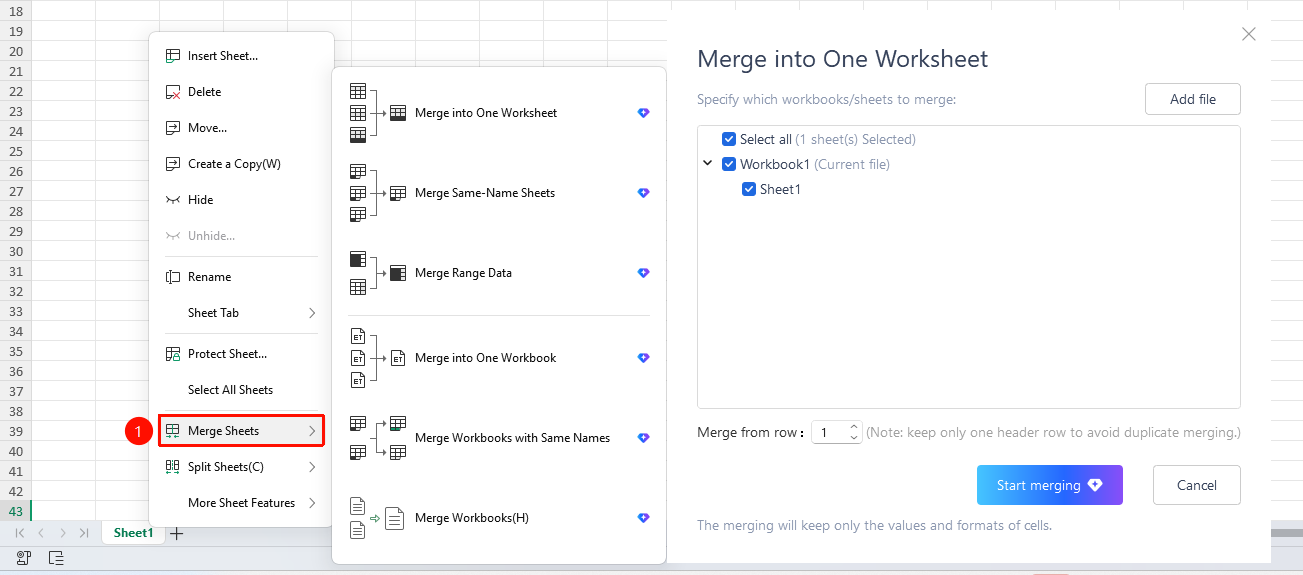
Task: Click the Merge into One Worksheet diagram icon
Action: coord(378,113)
